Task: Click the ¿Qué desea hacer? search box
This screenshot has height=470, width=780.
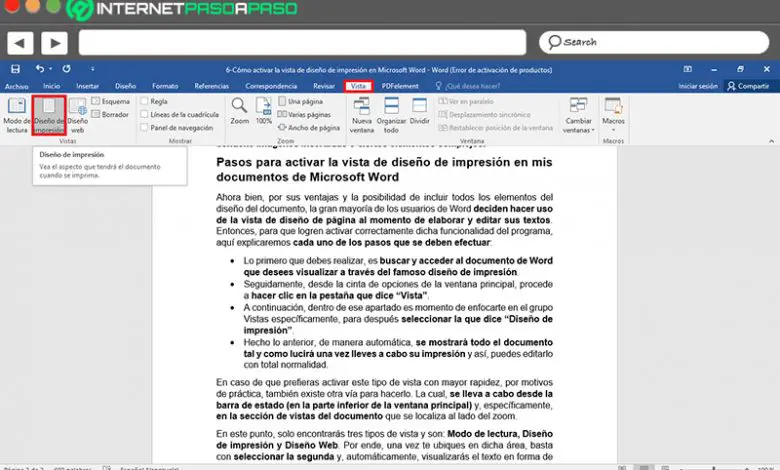Action: (x=468, y=86)
